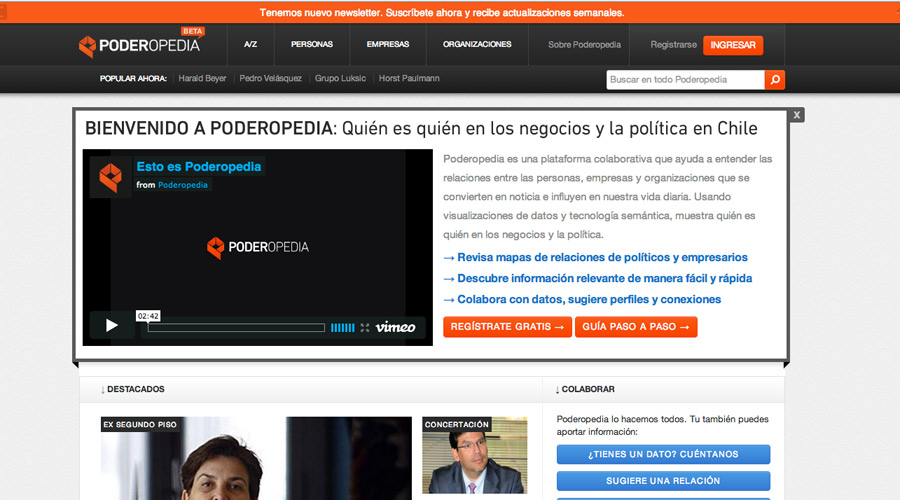Play the Esto es Poderopedia video

[112, 325]
